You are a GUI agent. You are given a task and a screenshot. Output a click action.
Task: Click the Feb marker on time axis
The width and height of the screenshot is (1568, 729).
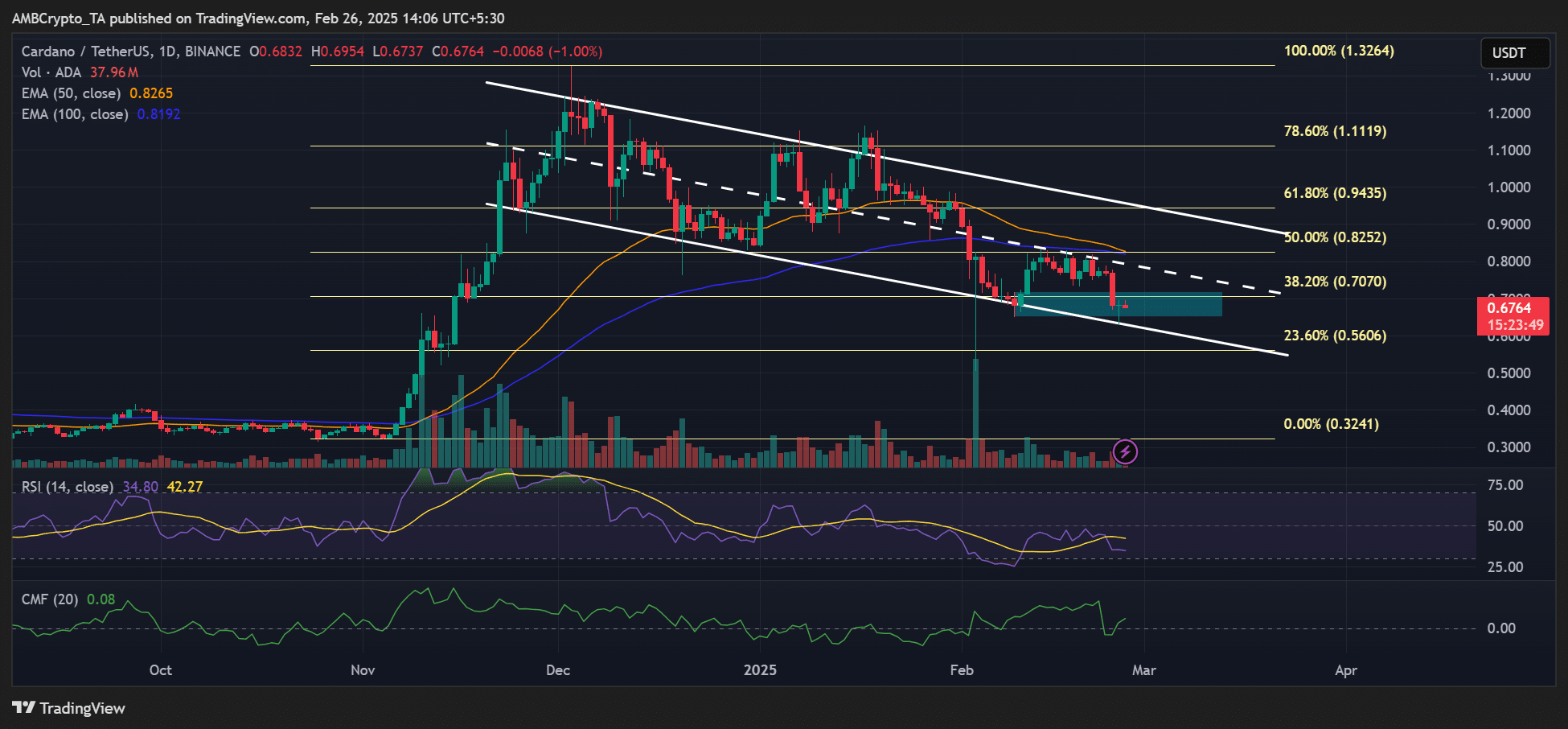[x=961, y=670]
